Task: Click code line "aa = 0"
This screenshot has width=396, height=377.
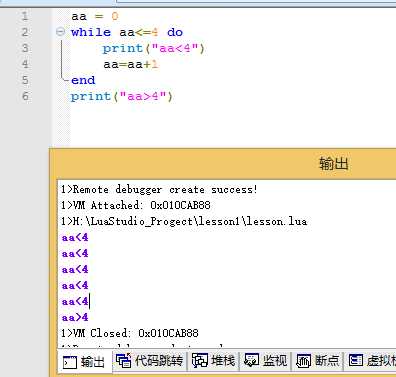Action: (95, 16)
